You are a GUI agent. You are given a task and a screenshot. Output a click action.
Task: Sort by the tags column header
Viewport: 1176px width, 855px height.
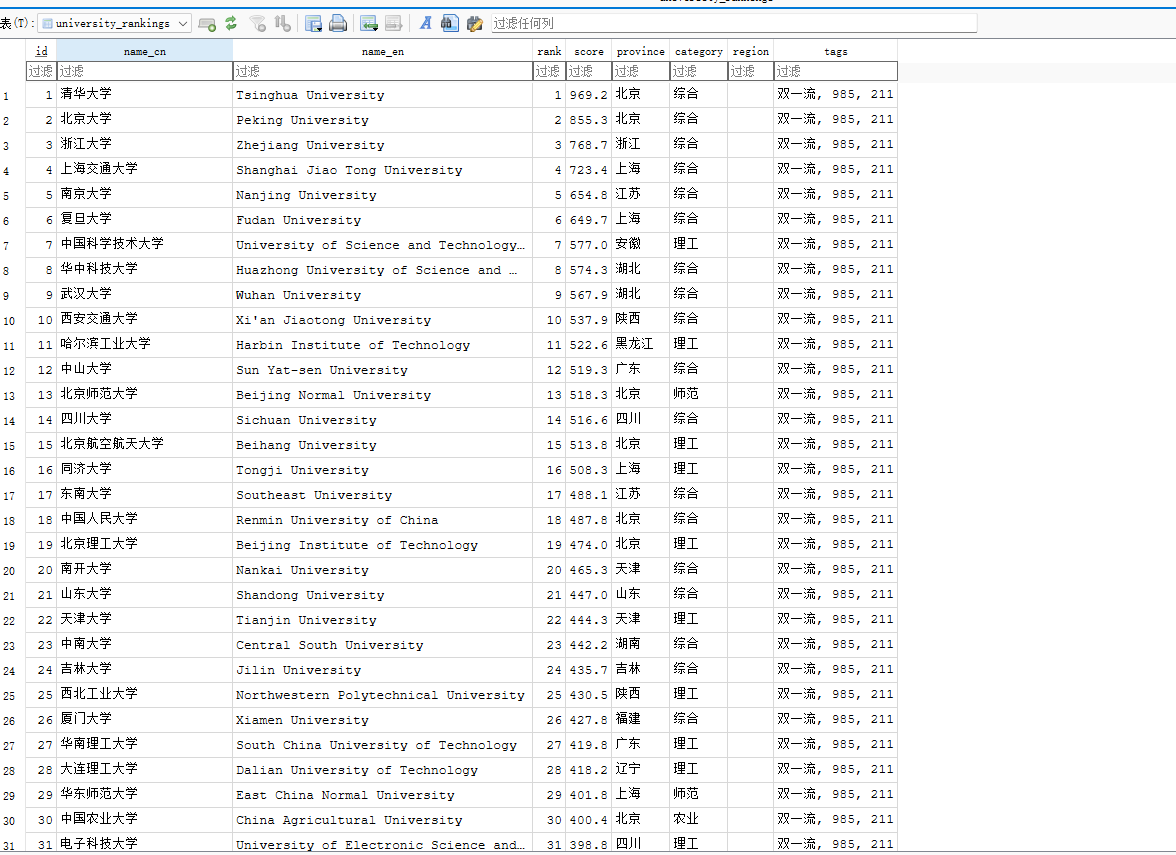[836, 51]
